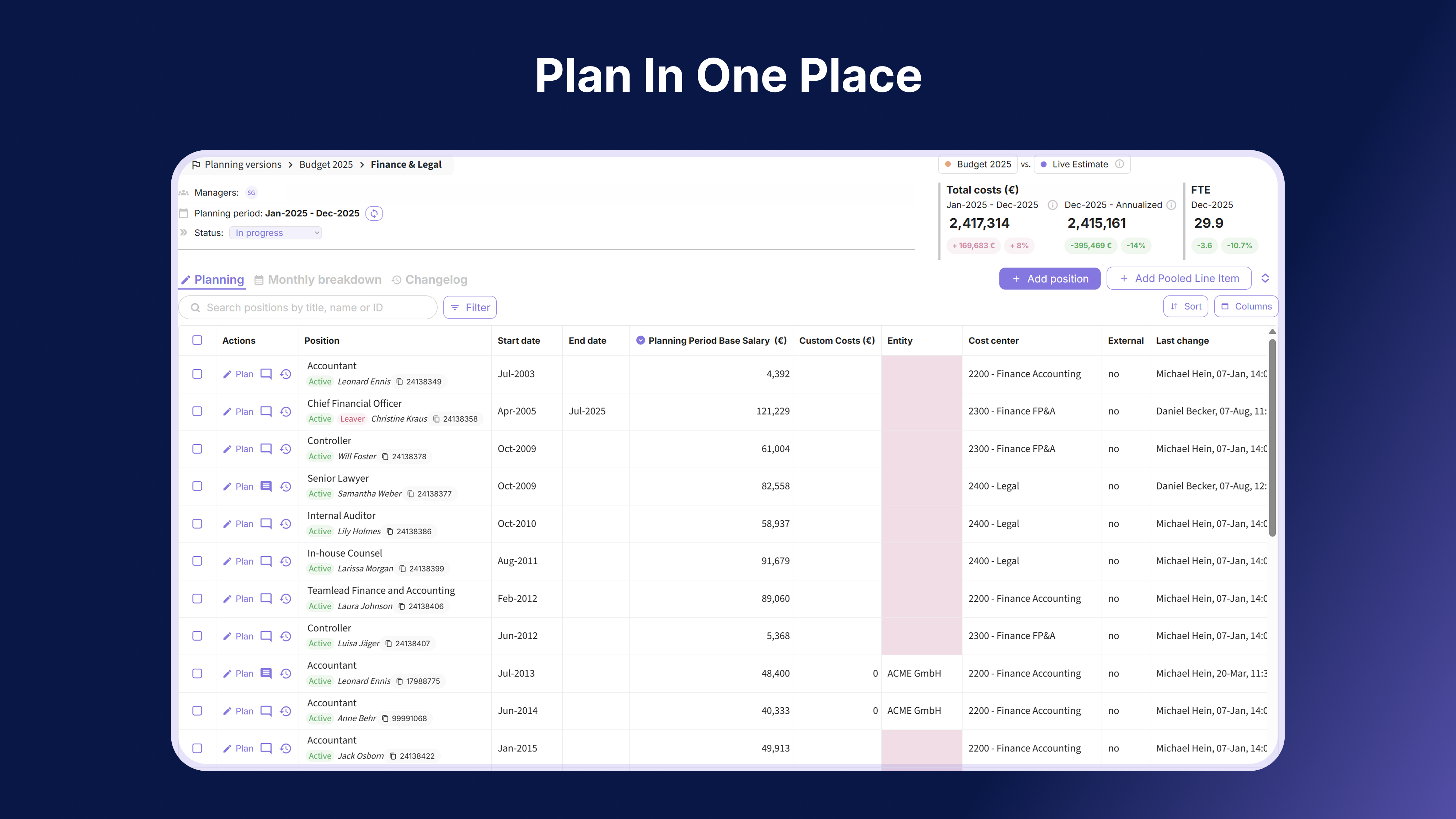
Task: Open the Columns selector
Action: (1246, 306)
